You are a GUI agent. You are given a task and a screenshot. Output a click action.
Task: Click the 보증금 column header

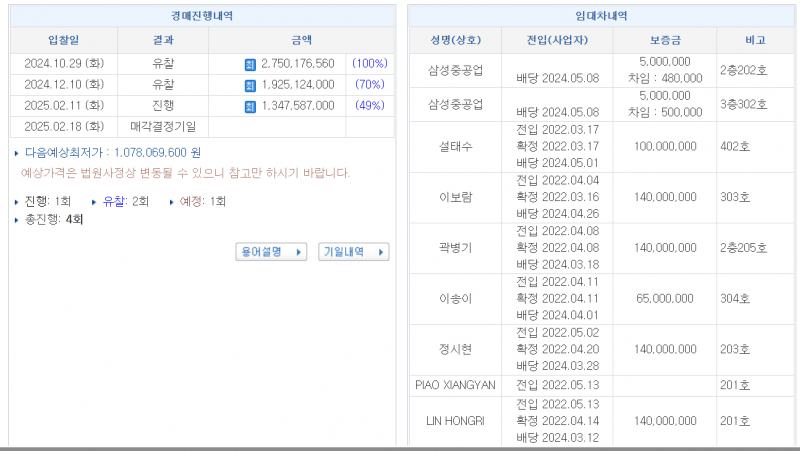(664, 40)
